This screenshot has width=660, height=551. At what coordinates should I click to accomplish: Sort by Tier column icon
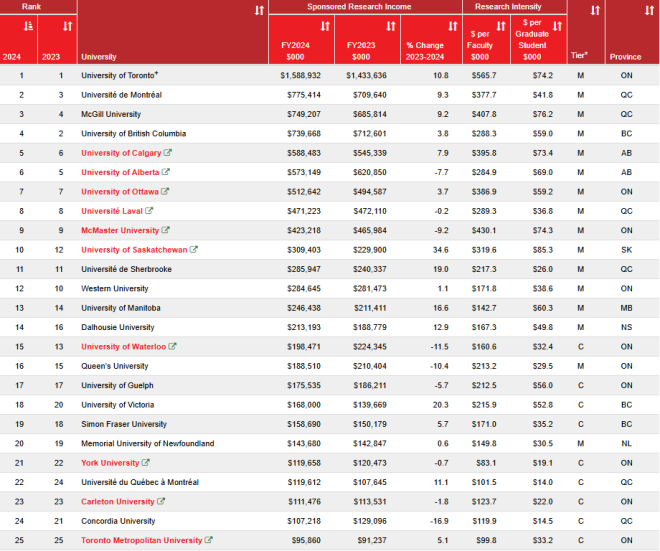(595, 10)
